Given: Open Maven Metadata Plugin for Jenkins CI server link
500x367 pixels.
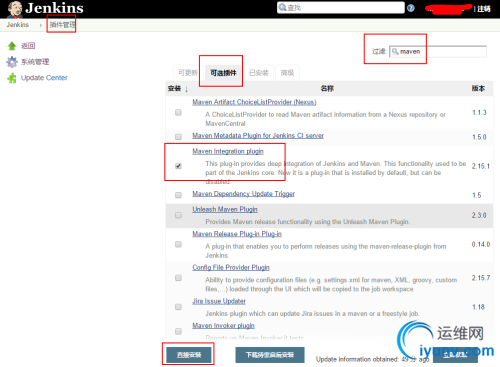Looking at the screenshot, I should coord(258,136).
